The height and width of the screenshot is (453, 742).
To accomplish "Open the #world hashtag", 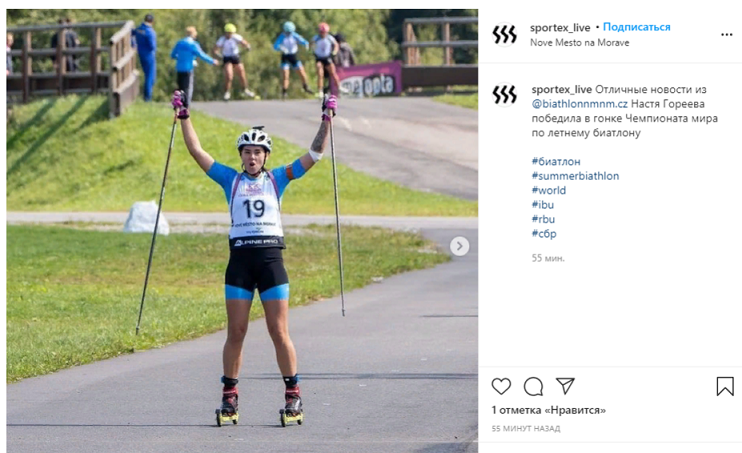I will [548, 190].
